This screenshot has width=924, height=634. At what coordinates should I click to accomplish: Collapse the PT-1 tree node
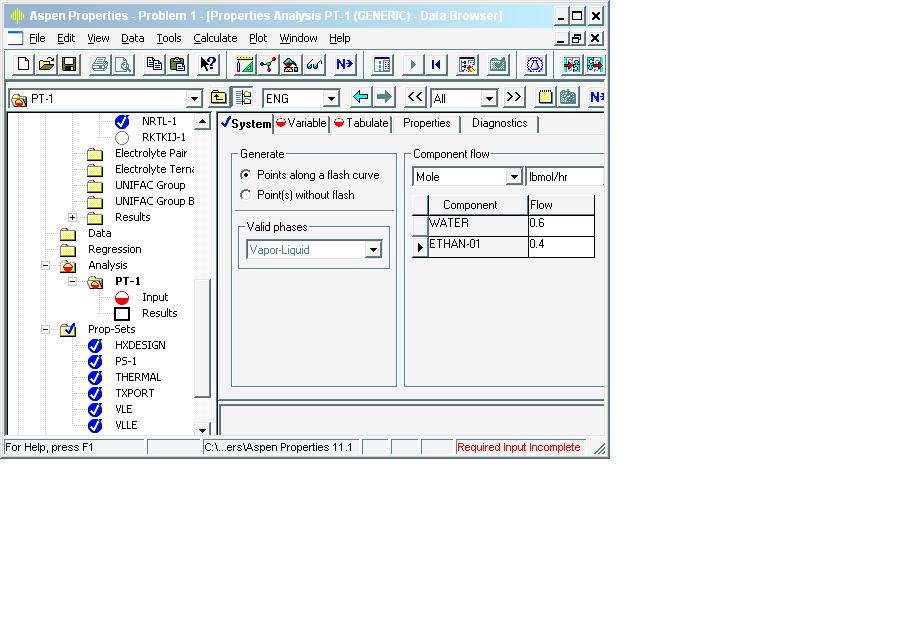click(x=72, y=282)
